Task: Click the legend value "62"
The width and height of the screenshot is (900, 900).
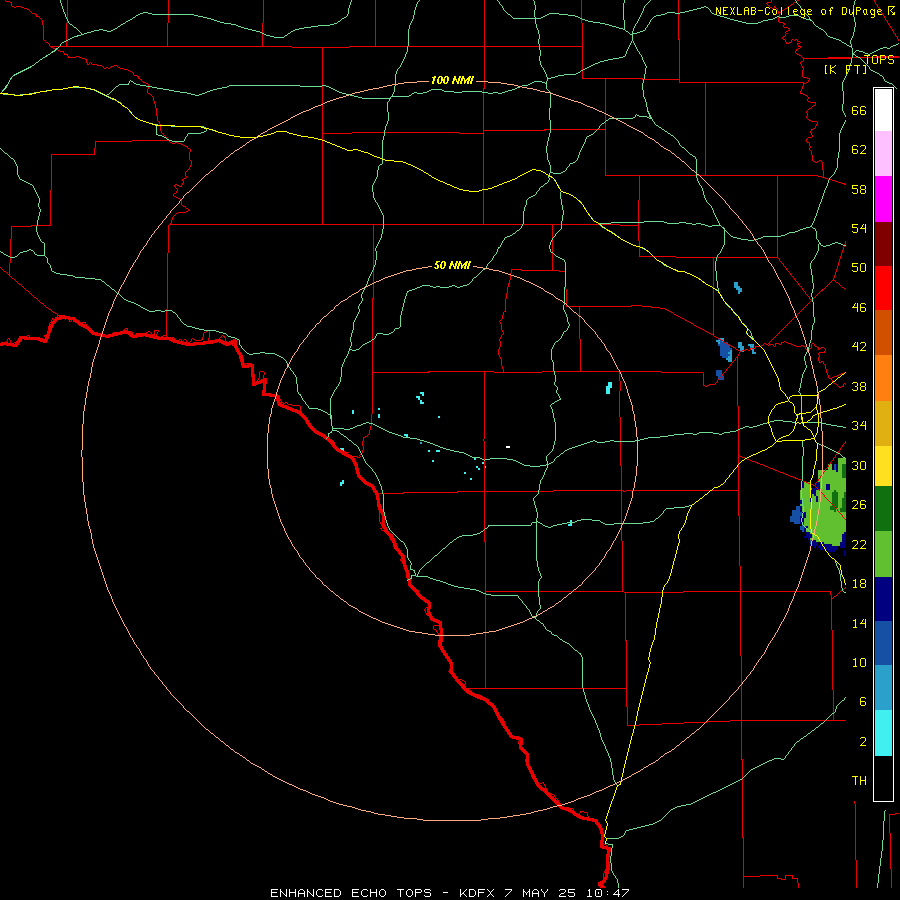Action: point(859,150)
